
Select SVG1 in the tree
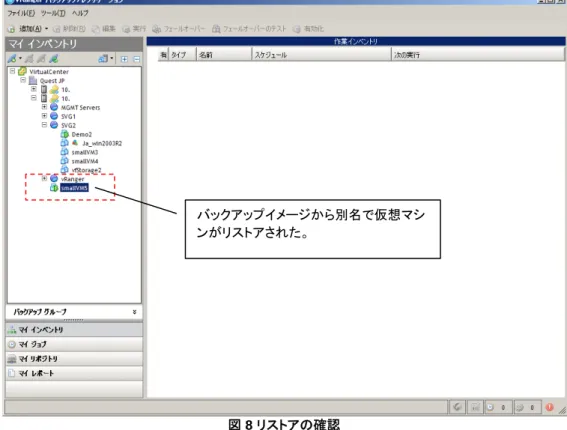68,116
